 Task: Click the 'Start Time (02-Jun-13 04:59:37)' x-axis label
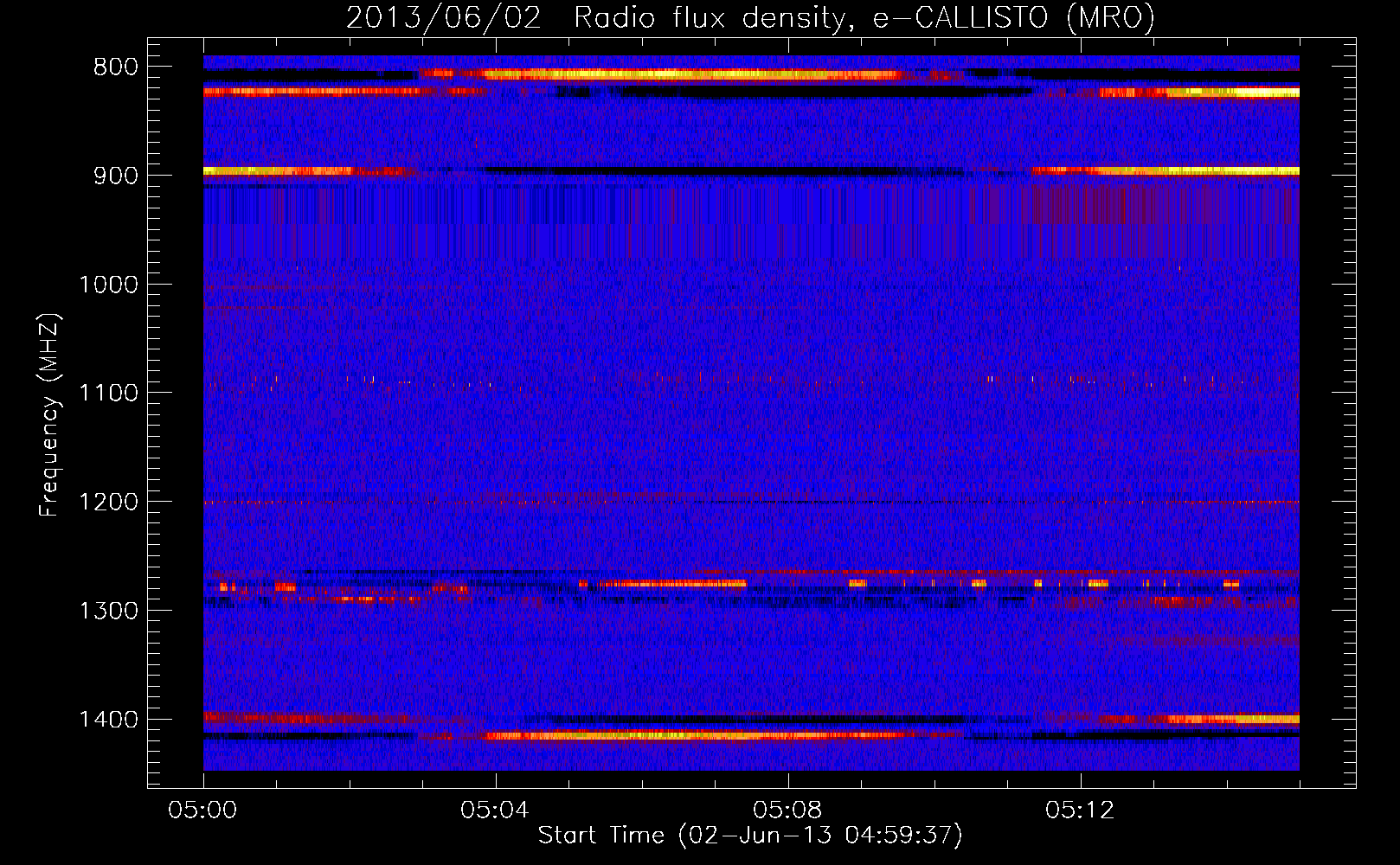(x=750, y=836)
